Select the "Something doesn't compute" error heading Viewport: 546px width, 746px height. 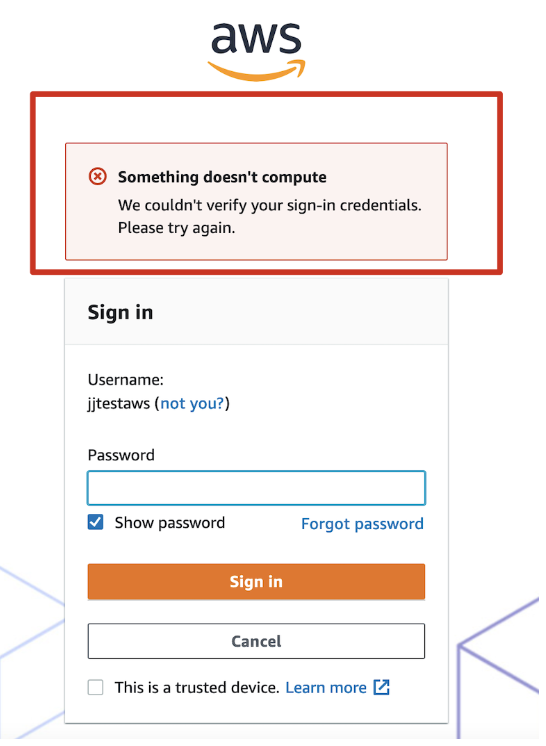tap(222, 177)
